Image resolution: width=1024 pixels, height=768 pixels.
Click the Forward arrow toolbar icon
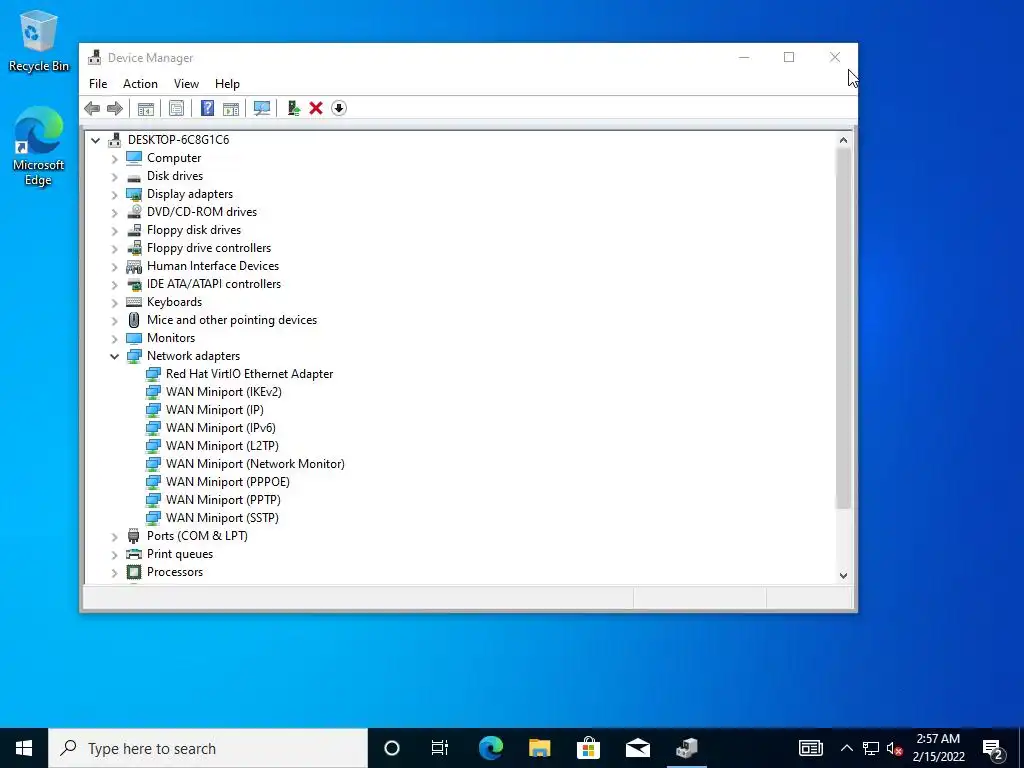(114, 108)
